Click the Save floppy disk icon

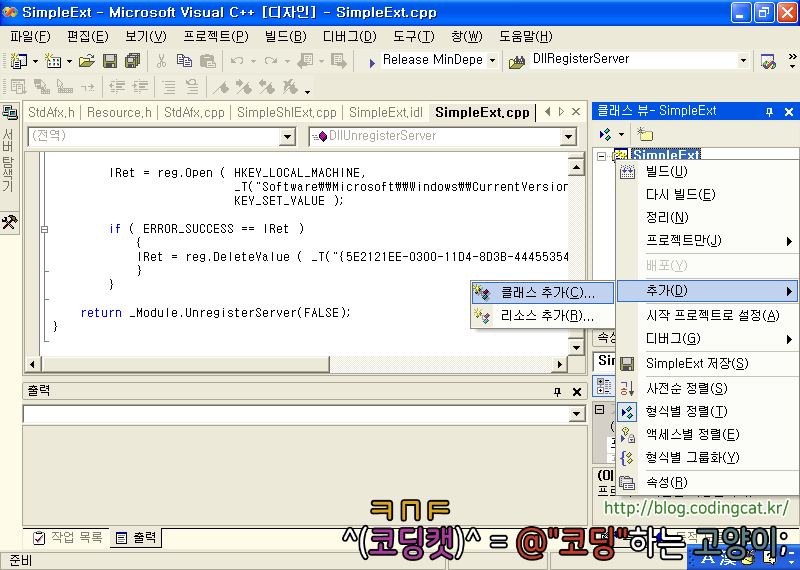point(110,61)
